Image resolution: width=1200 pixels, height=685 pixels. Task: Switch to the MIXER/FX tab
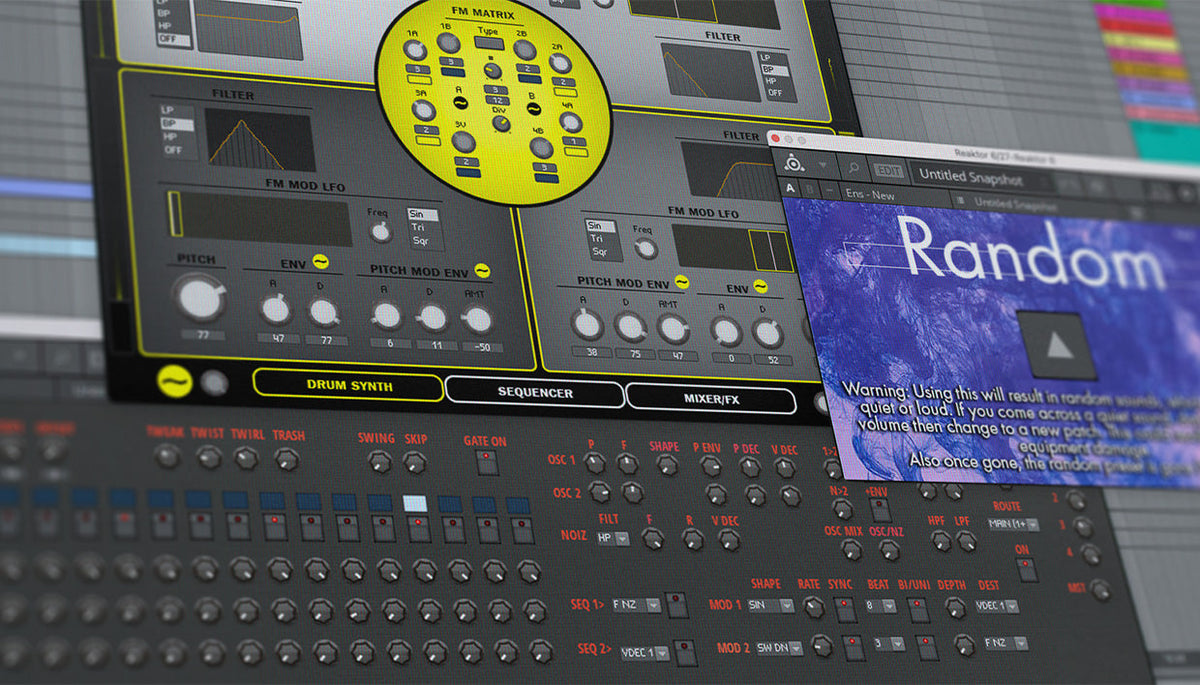coord(711,399)
